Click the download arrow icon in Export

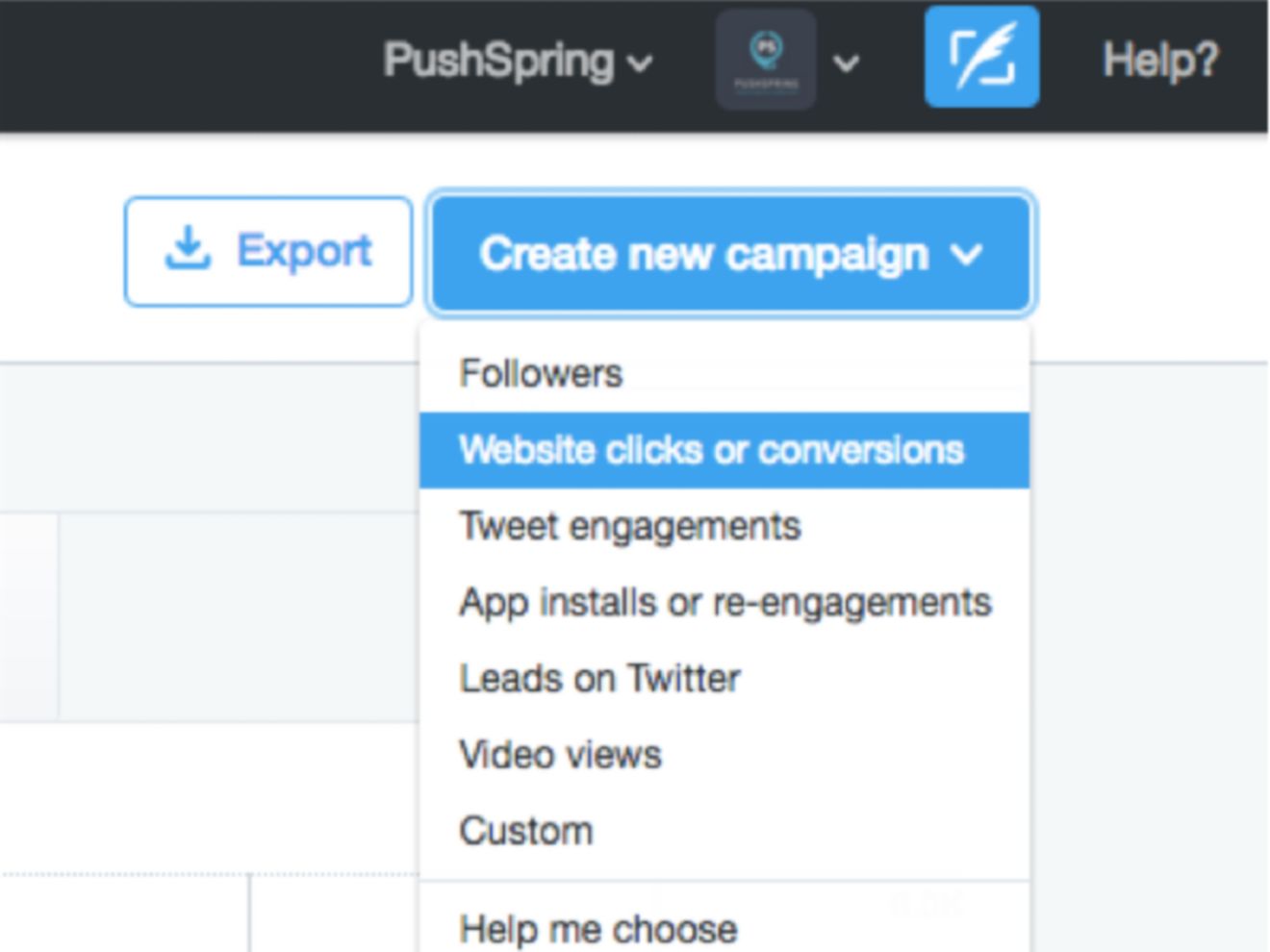[188, 249]
